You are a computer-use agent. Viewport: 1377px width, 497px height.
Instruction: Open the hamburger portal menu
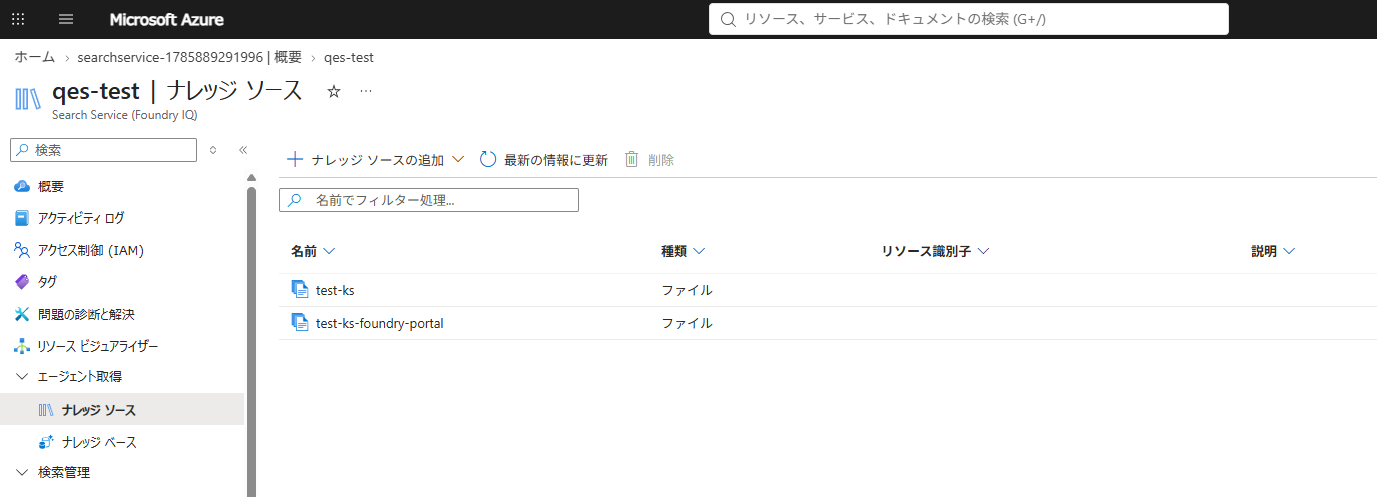coord(66,19)
